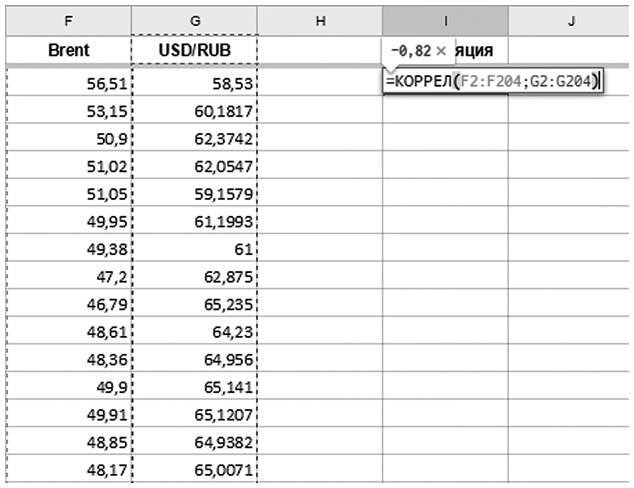Click the USD/RUB header cell
This screenshot has width=634, height=488.
[x=194, y=49]
